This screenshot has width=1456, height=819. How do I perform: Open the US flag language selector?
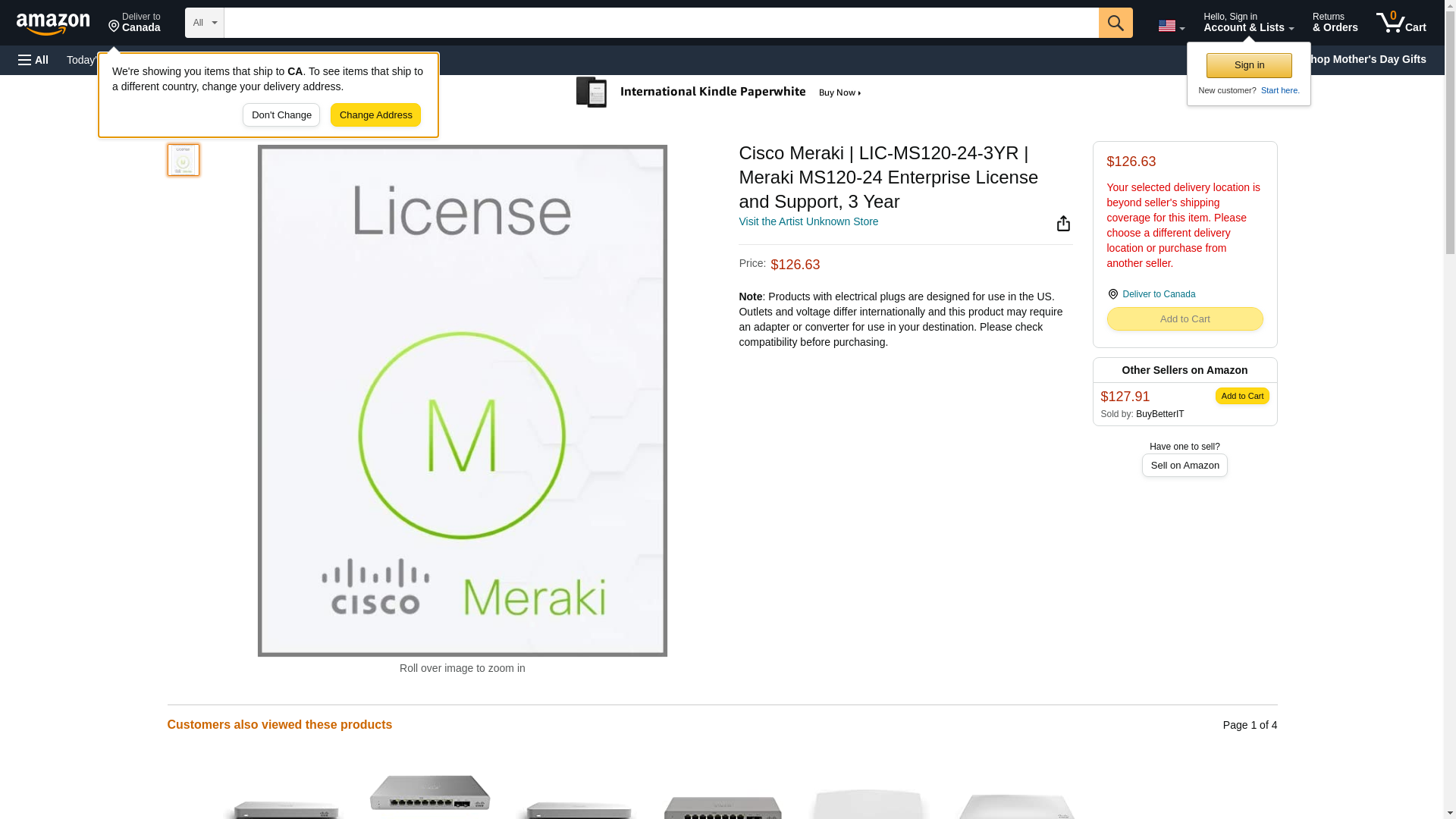pyautogui.click(x=1170, y=25)
